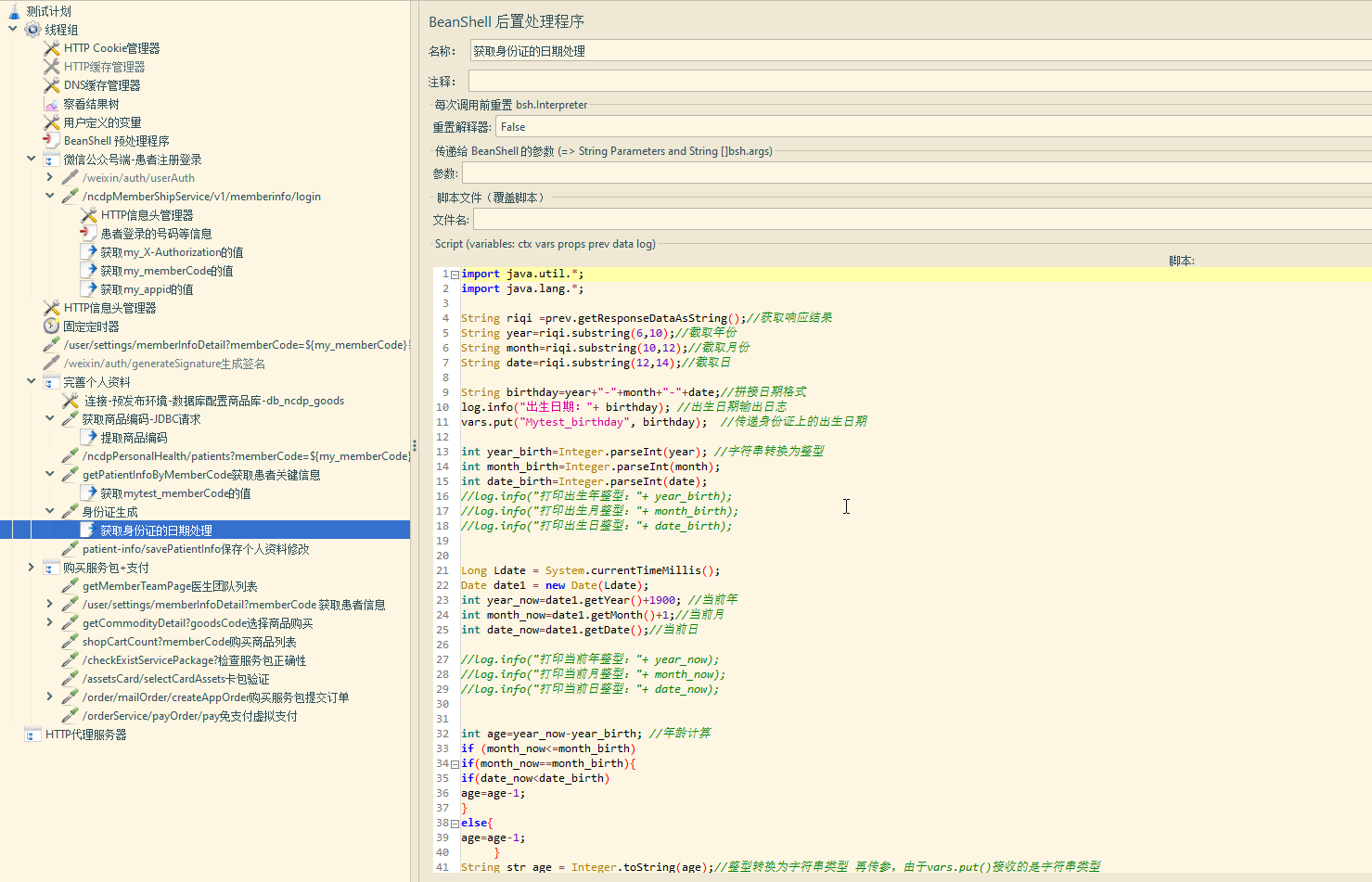This screenshot has width=1372, height=882.
Task: Click the 获取my_appid的值 post-processor icon
Action: tap(89, 289)
